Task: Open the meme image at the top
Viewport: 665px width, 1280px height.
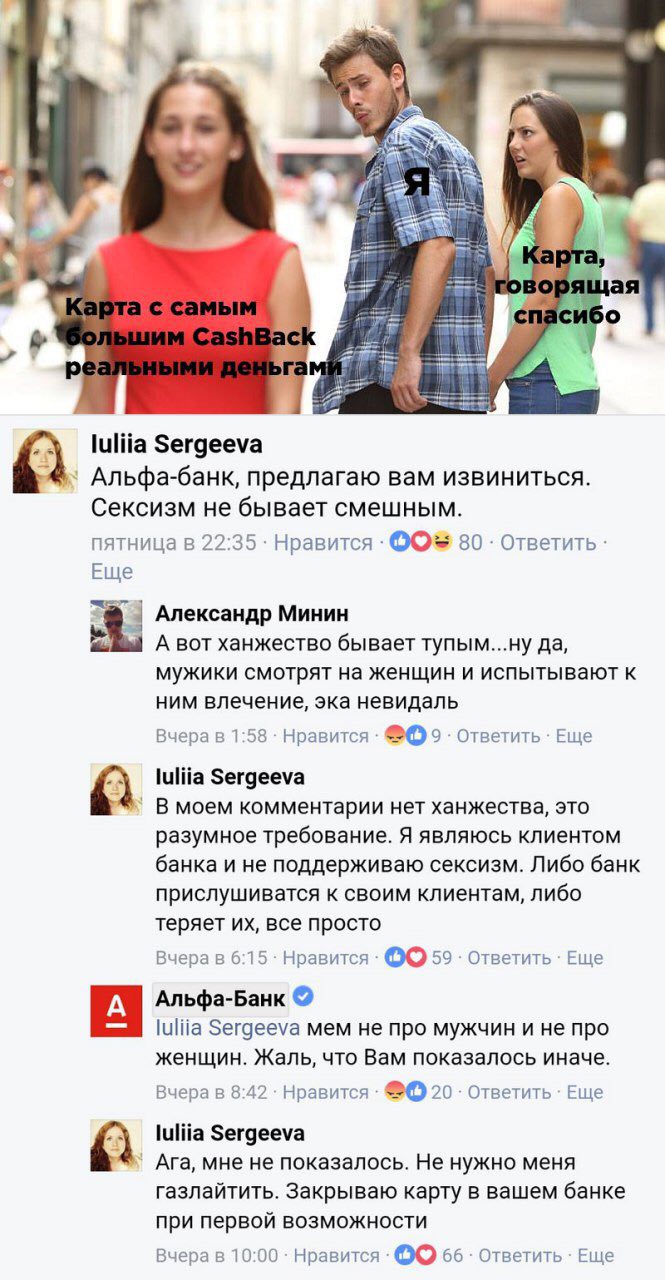Action: click(x=332, y=207)
